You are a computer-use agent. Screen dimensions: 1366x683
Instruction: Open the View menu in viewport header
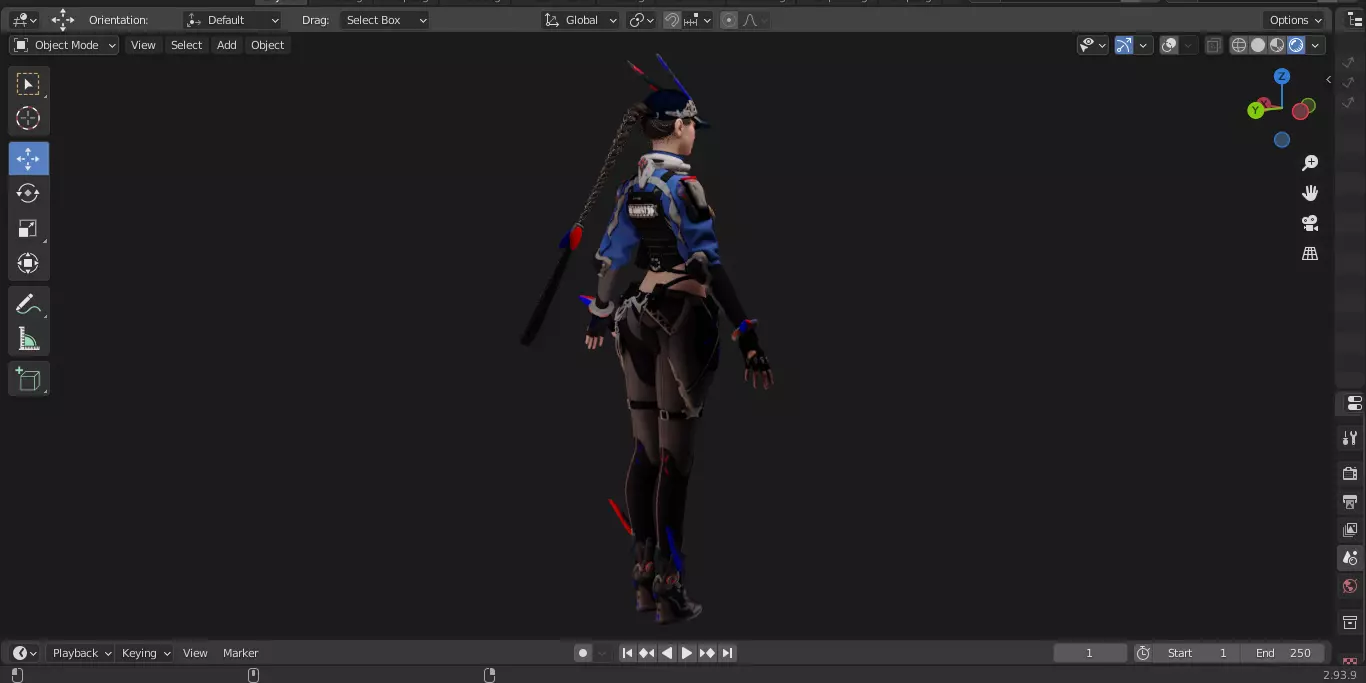click(x=143, y=45)
